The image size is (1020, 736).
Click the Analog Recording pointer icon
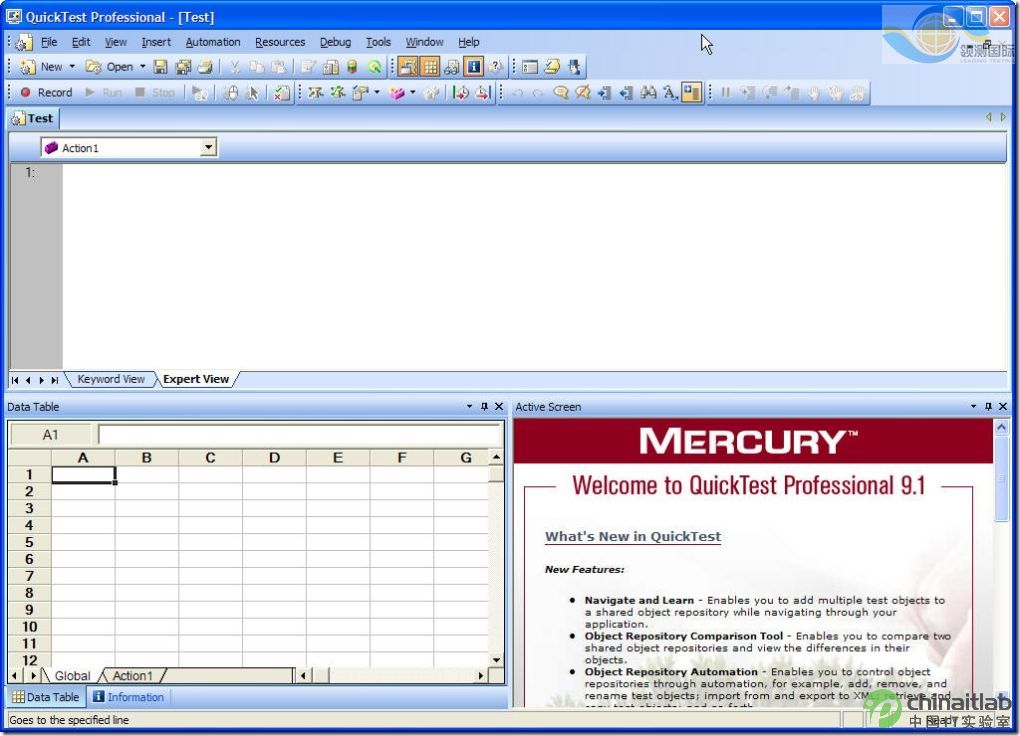point(252,92)
